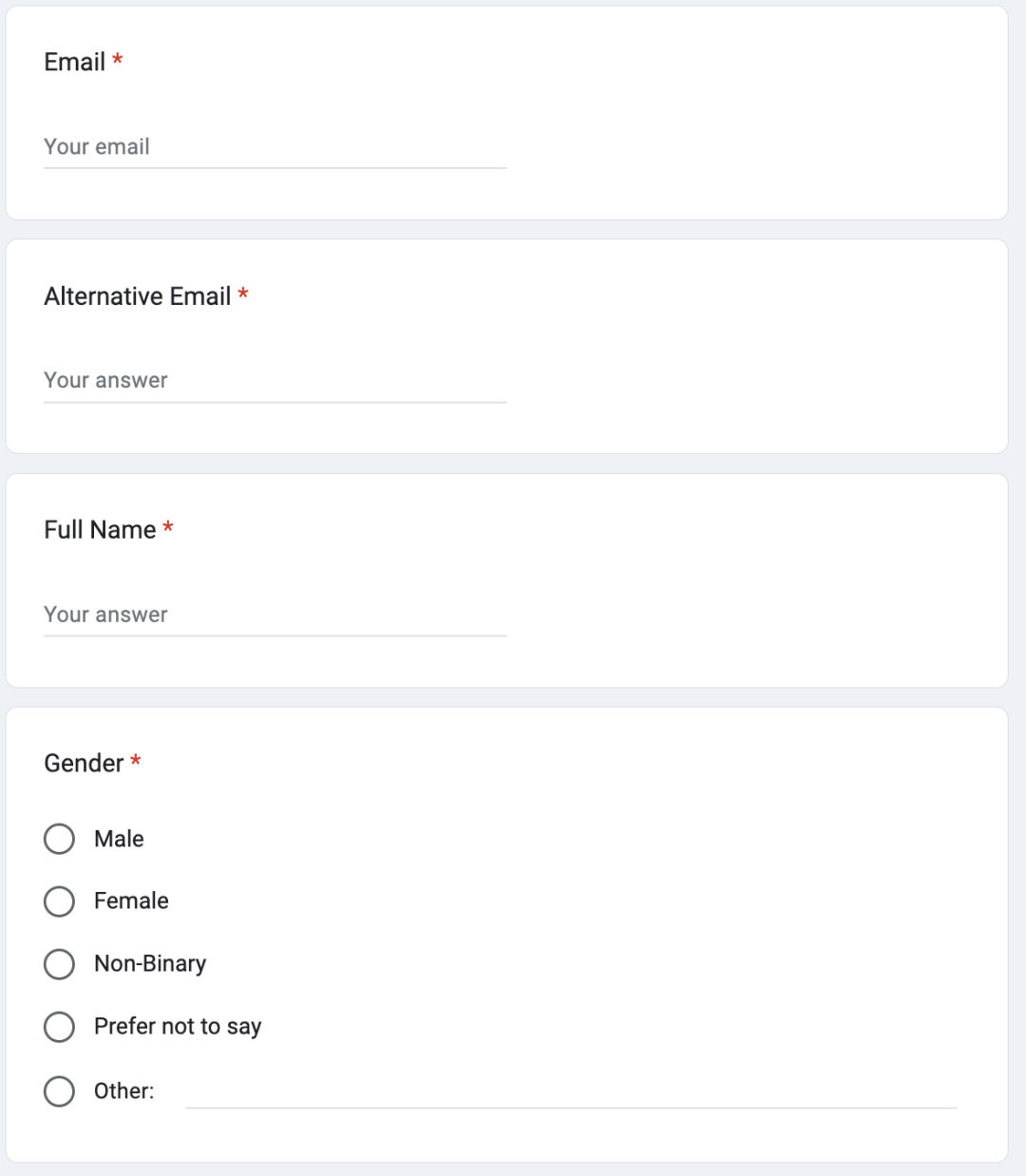Click the red asterisk next to Gender
The image size is (1026, 1176).
[136, 762]
